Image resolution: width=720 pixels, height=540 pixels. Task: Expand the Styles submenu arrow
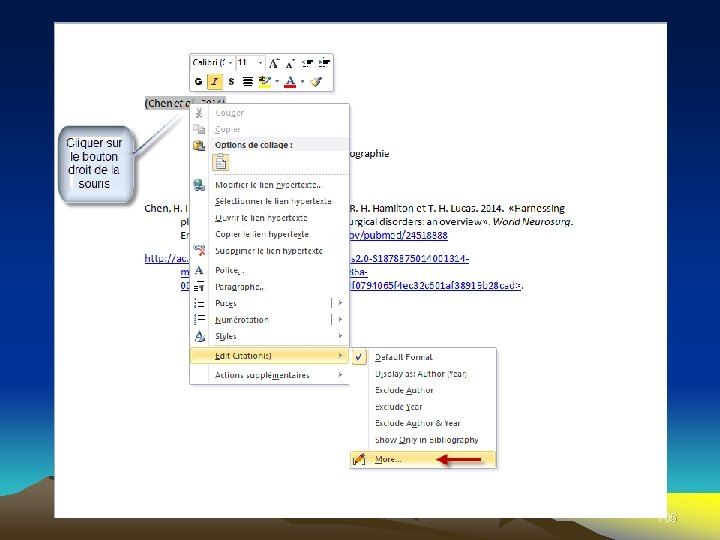(340, 336)
